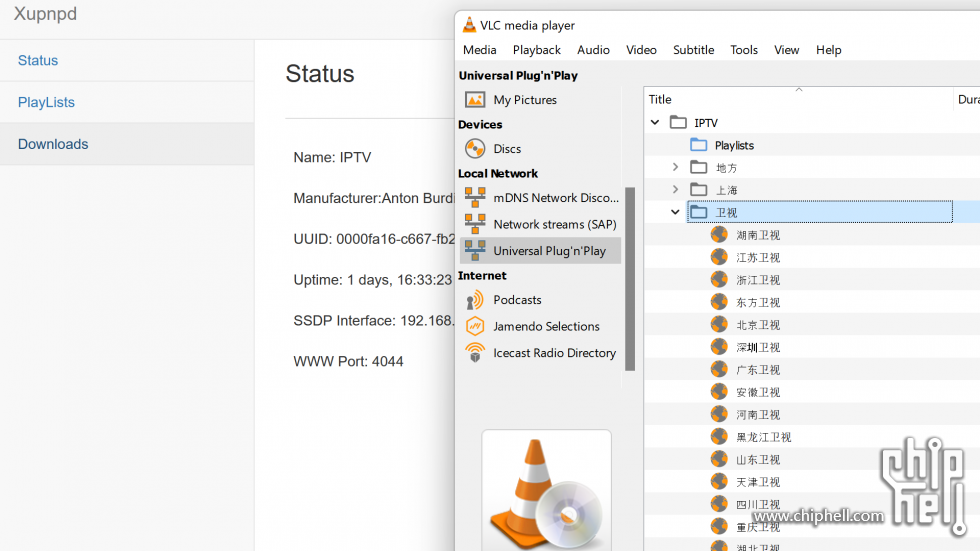Collapse the 卫视 folder node
This screenshot has height=551, width=980.
(x=675, y=212)
